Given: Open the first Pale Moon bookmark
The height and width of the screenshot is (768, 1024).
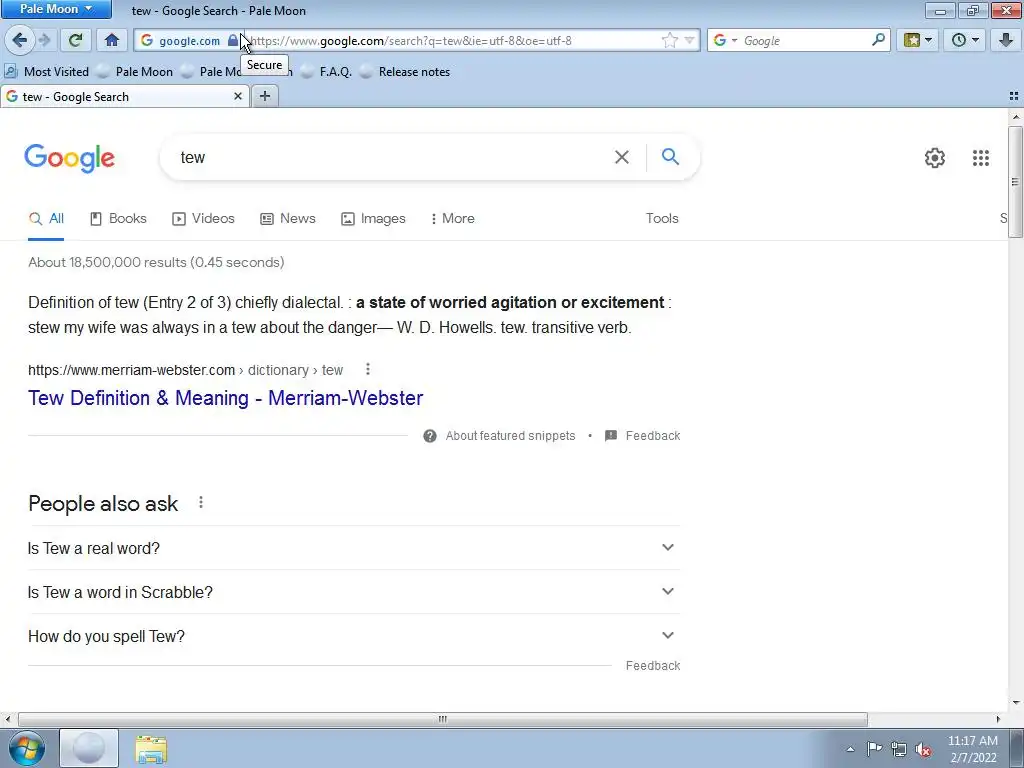Looking at the screenshot, I should (135, 71).
